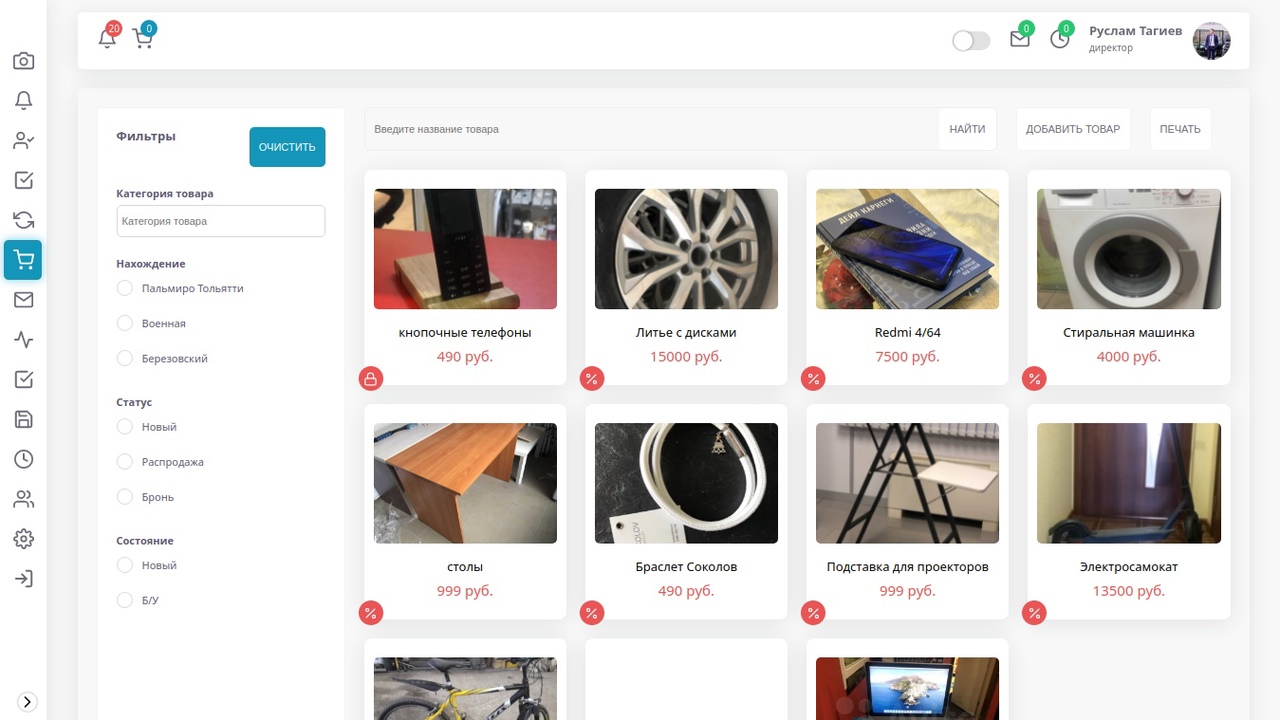Select the Новый option under Состояние

coord(125,565)
